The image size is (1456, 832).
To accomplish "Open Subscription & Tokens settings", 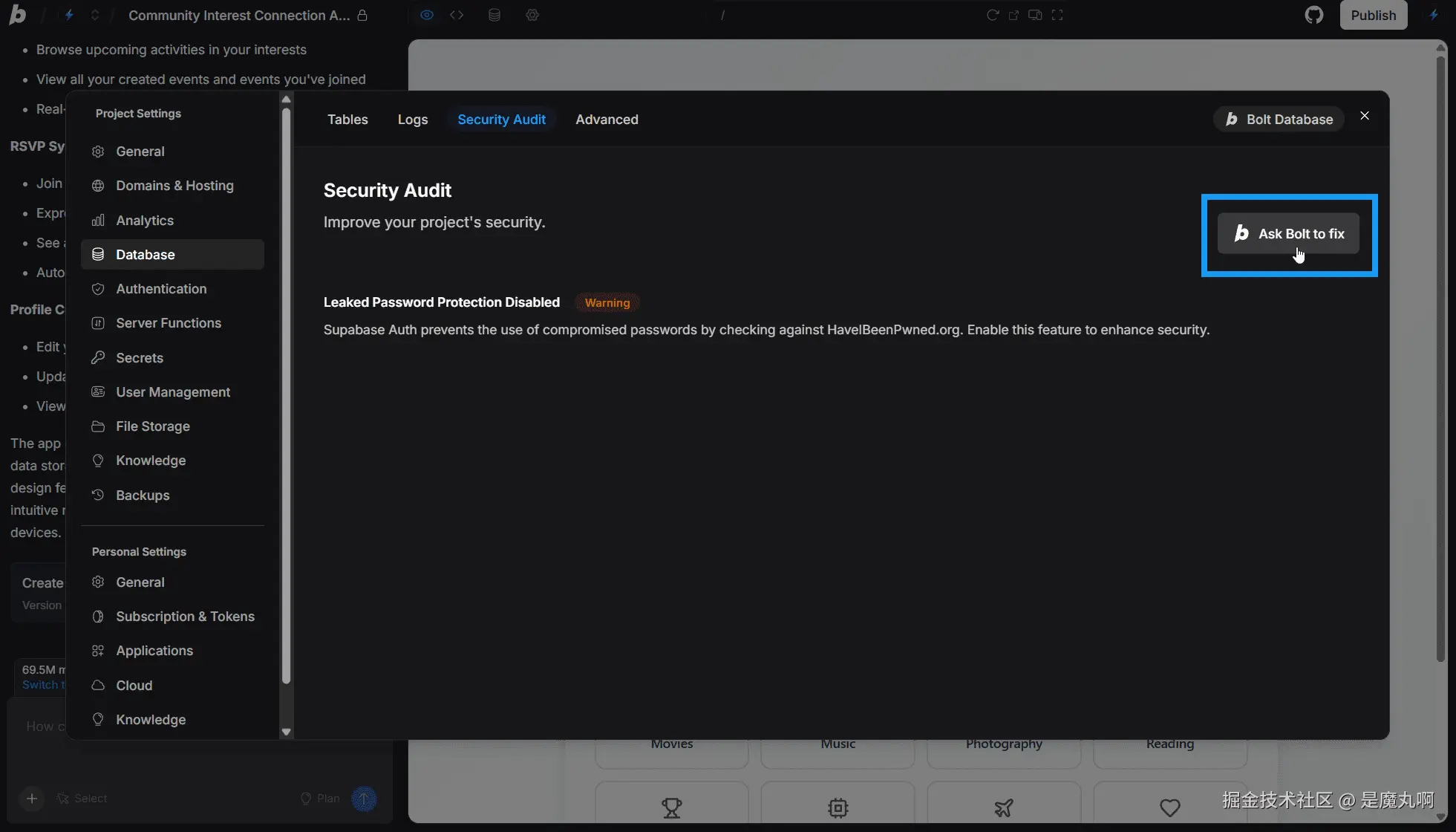I will coord(185,617).
